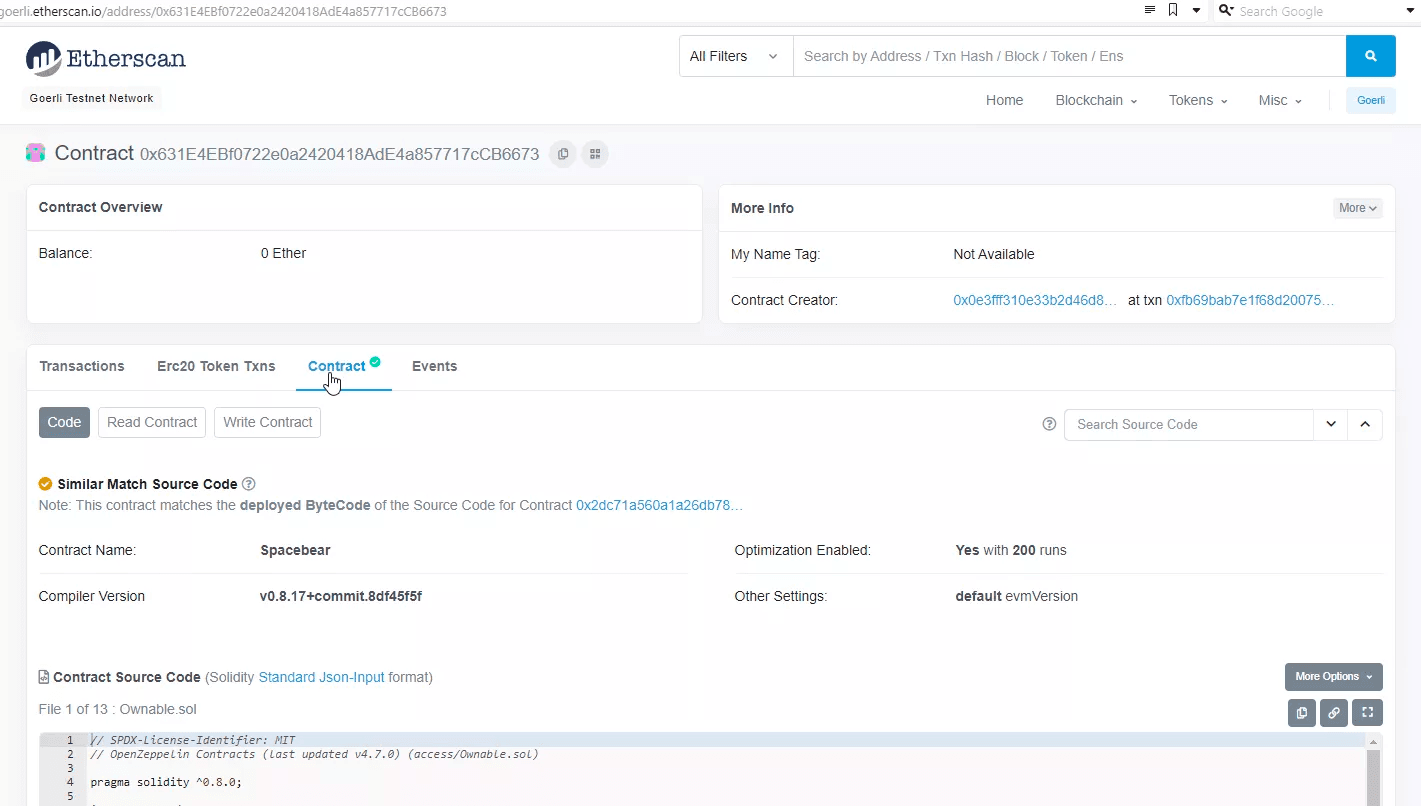Screen dimensions: 1421x806
Task: Click Similar Match help question icon
Action: [249, 484]
